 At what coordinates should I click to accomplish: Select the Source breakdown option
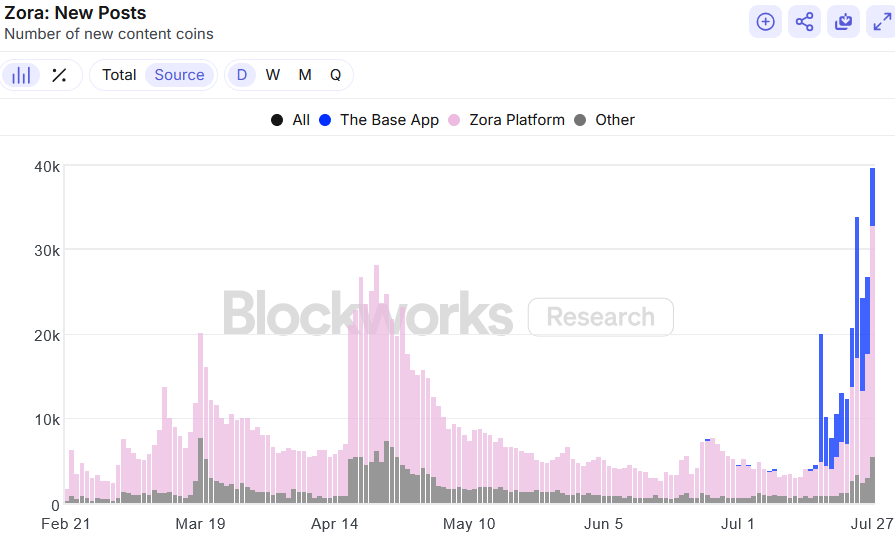click(x=179, y=75)
